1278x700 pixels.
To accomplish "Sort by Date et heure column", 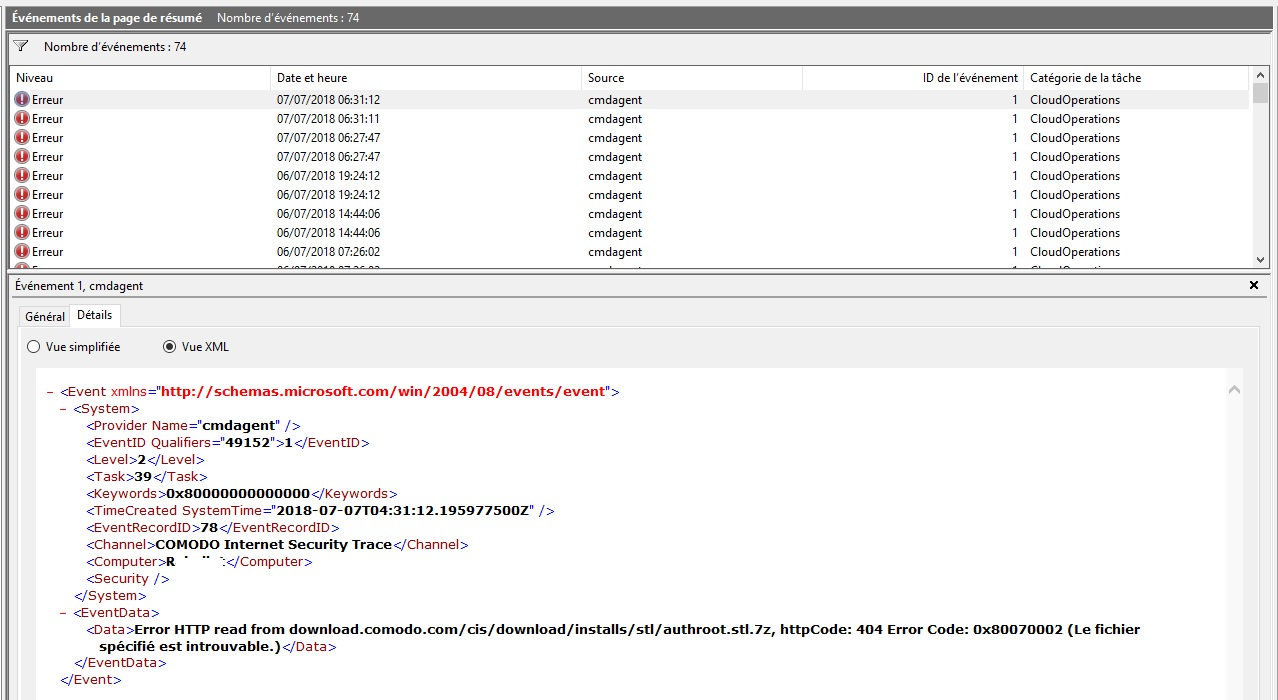I will point(425,78).
